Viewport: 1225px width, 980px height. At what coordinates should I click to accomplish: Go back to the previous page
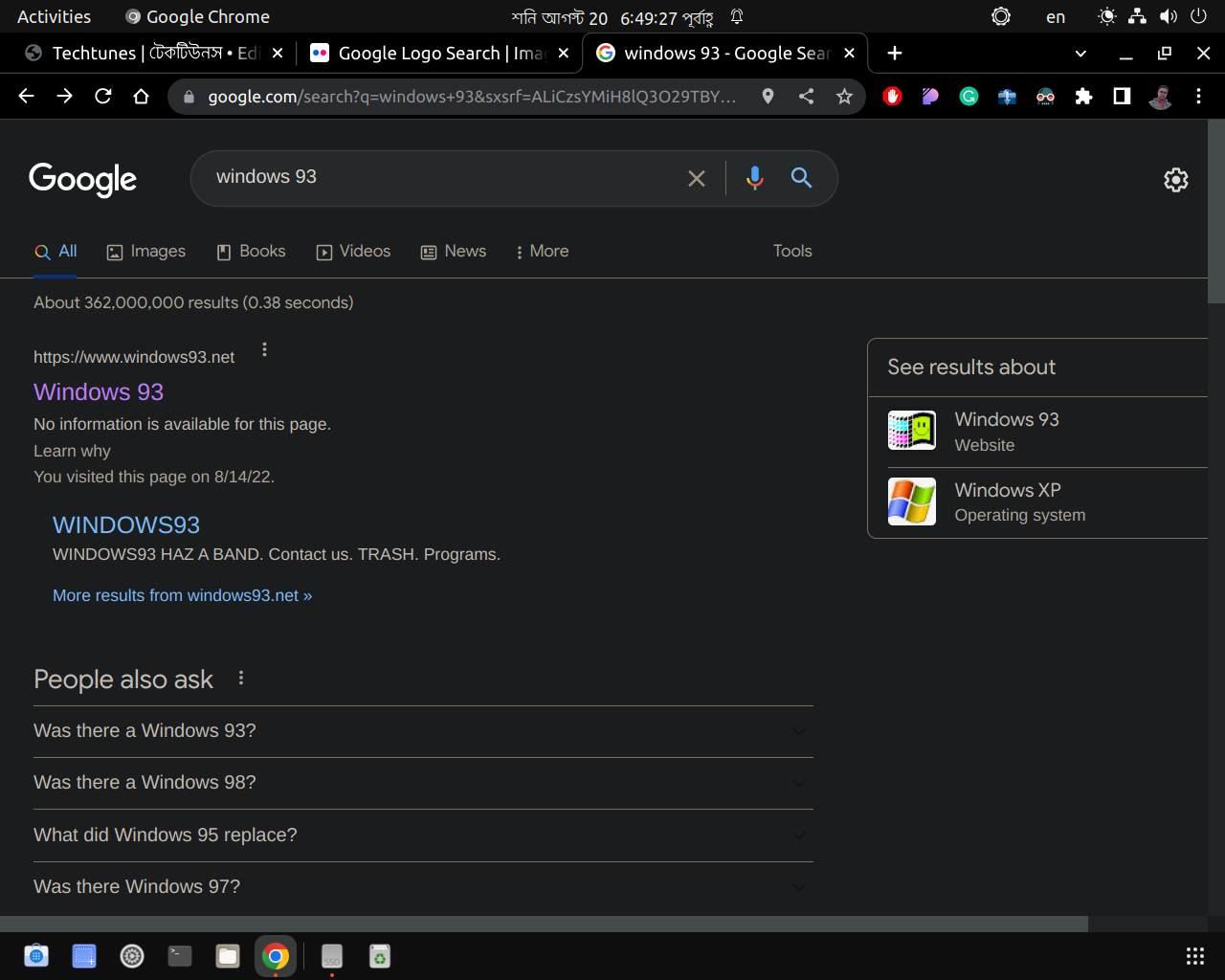pos(27,96)
